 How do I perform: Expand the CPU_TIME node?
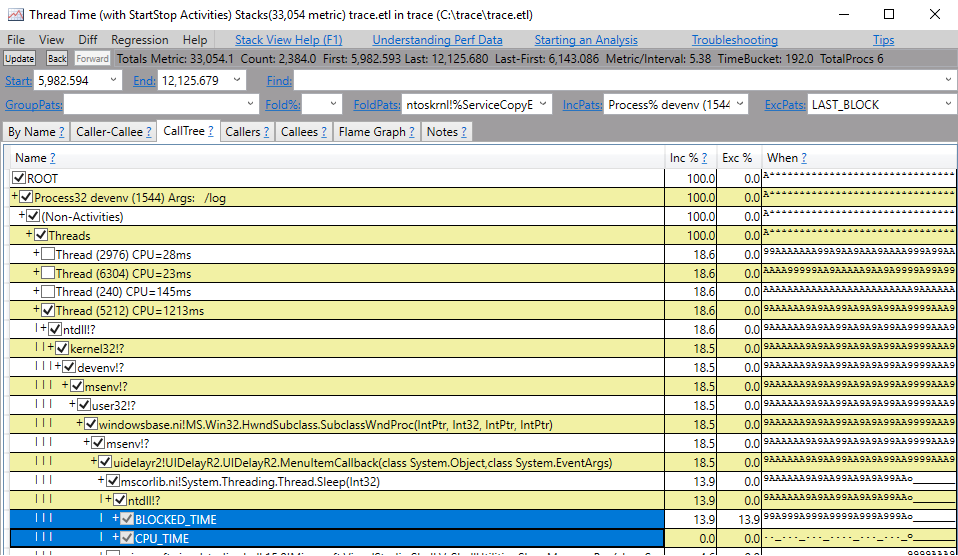click(115, 538)
